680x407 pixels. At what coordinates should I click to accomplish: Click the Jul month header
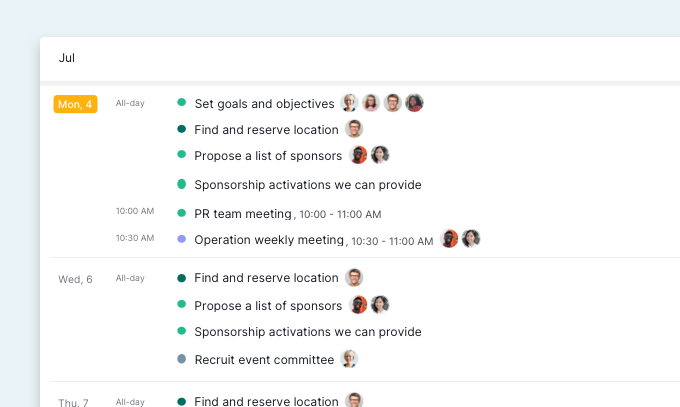tap(67, 58)
